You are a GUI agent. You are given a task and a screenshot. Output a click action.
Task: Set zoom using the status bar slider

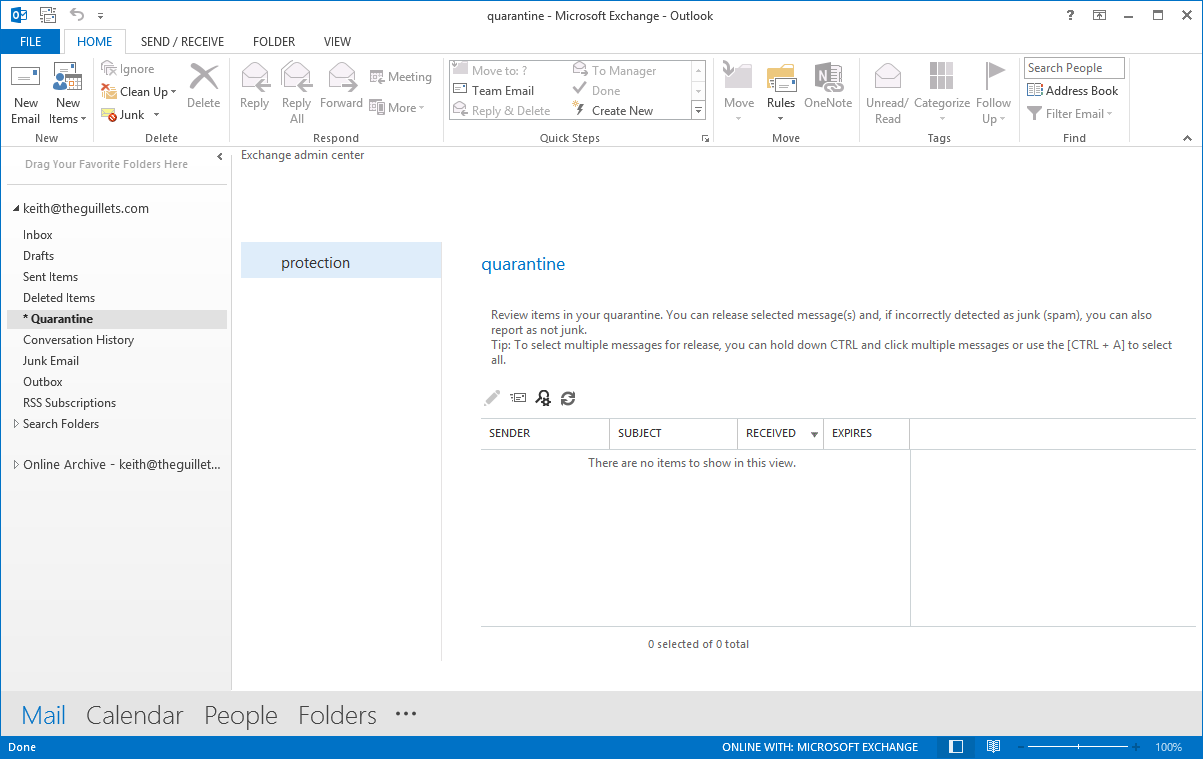1078,746
